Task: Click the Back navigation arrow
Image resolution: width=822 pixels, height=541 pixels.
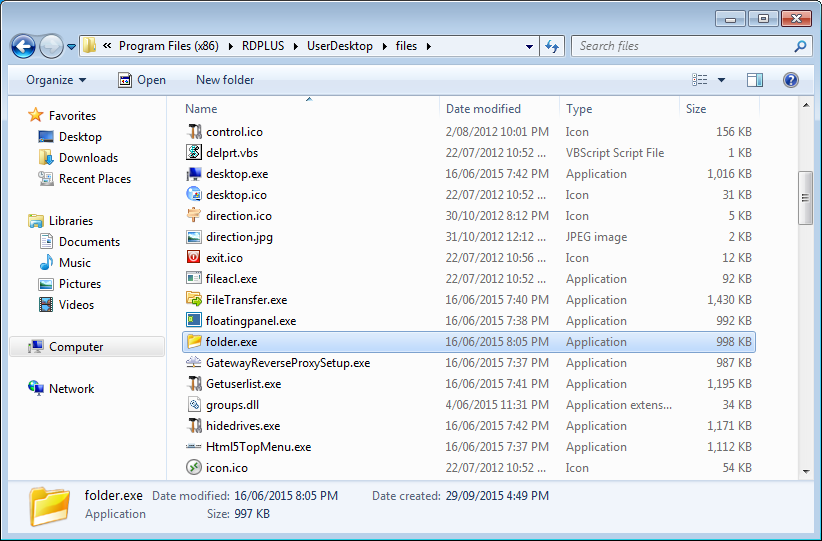Action: (23, 46)
